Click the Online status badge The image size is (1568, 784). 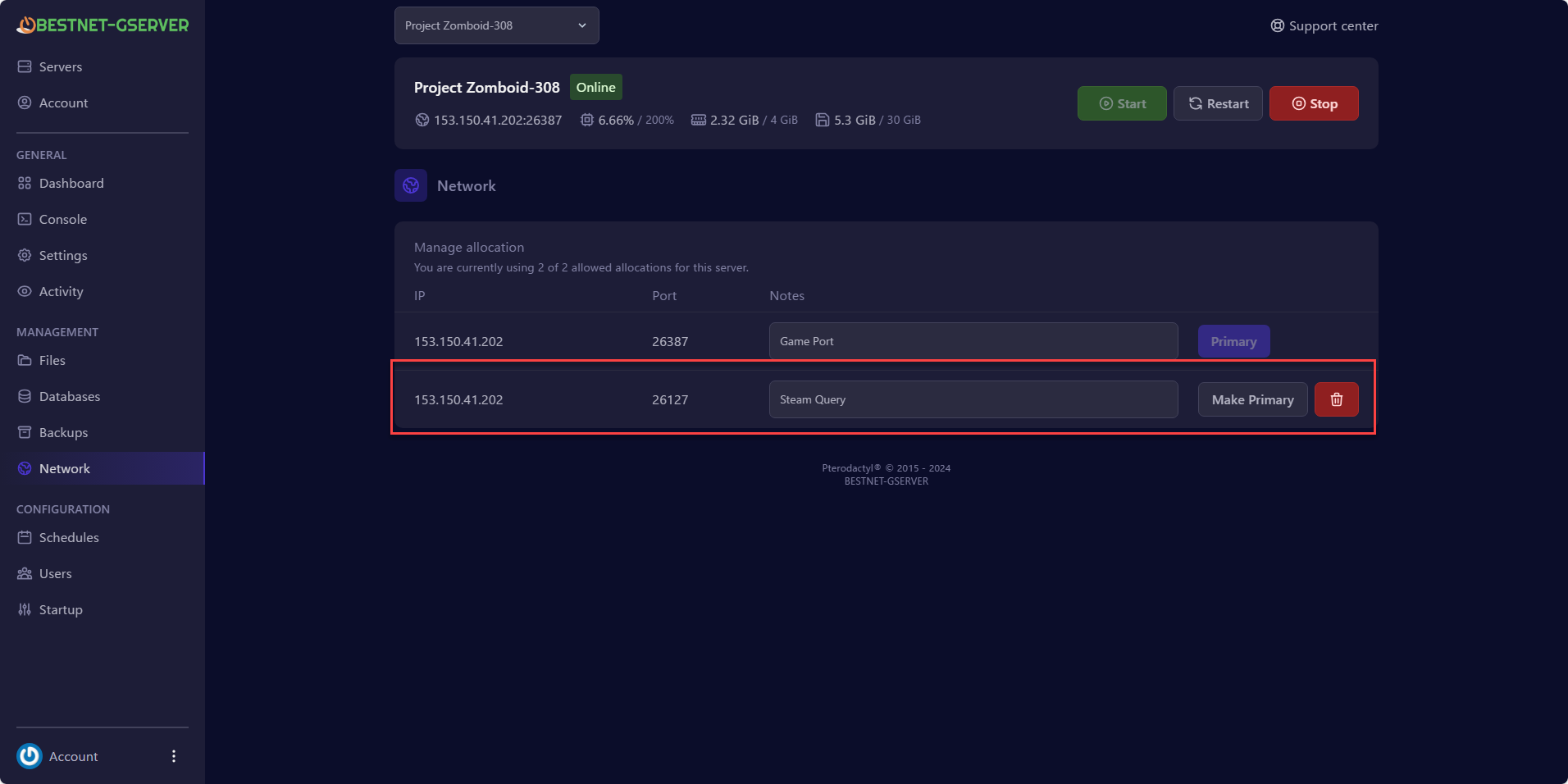(x=596, y=87)
